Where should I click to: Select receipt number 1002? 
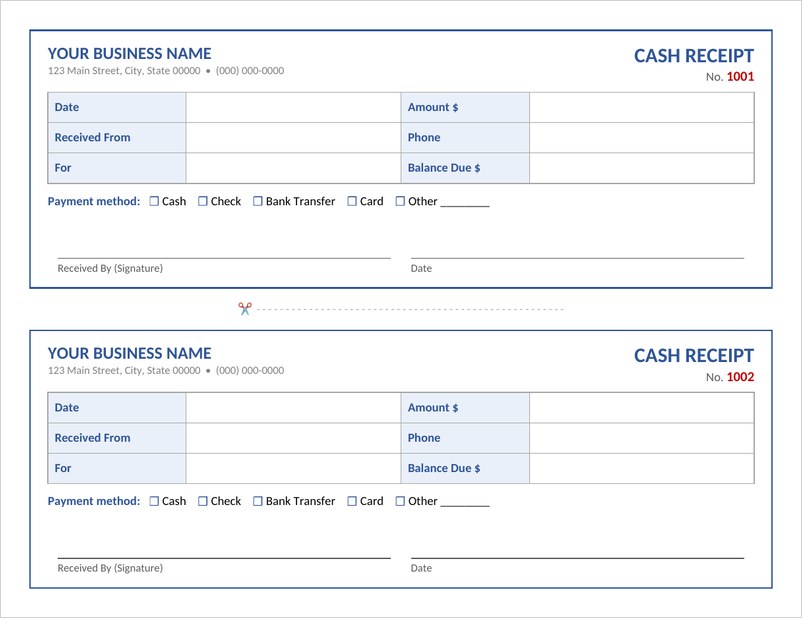click(740, 377)
